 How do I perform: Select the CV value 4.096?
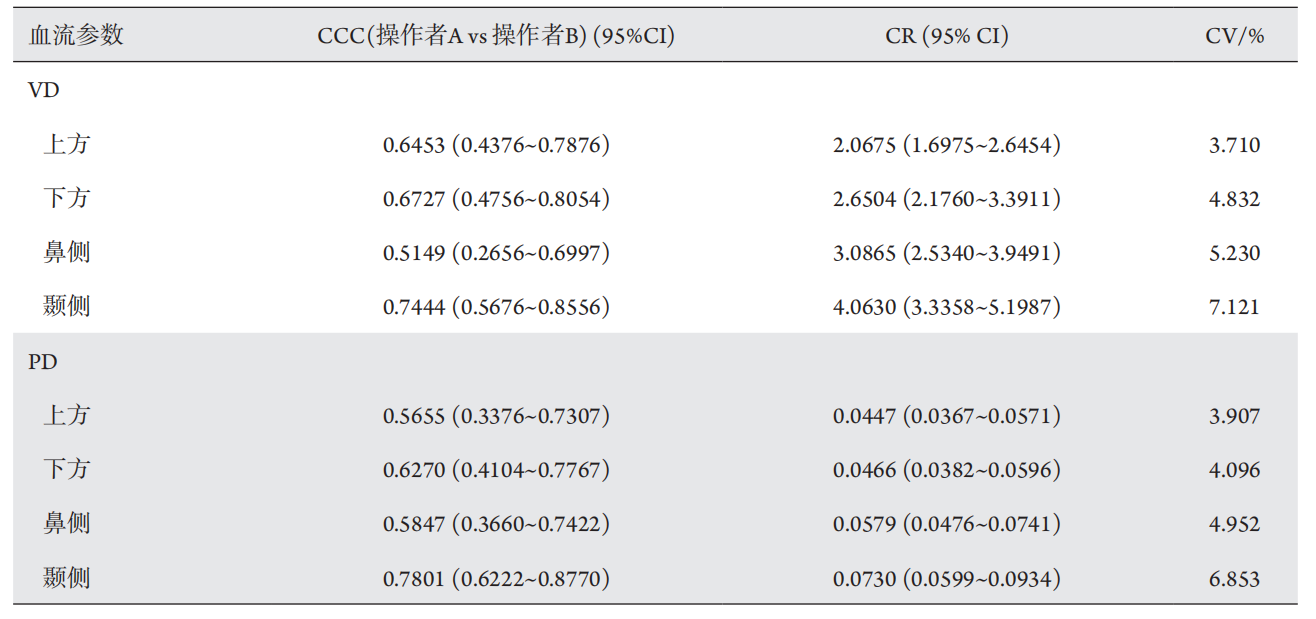tap(1234, 470)
